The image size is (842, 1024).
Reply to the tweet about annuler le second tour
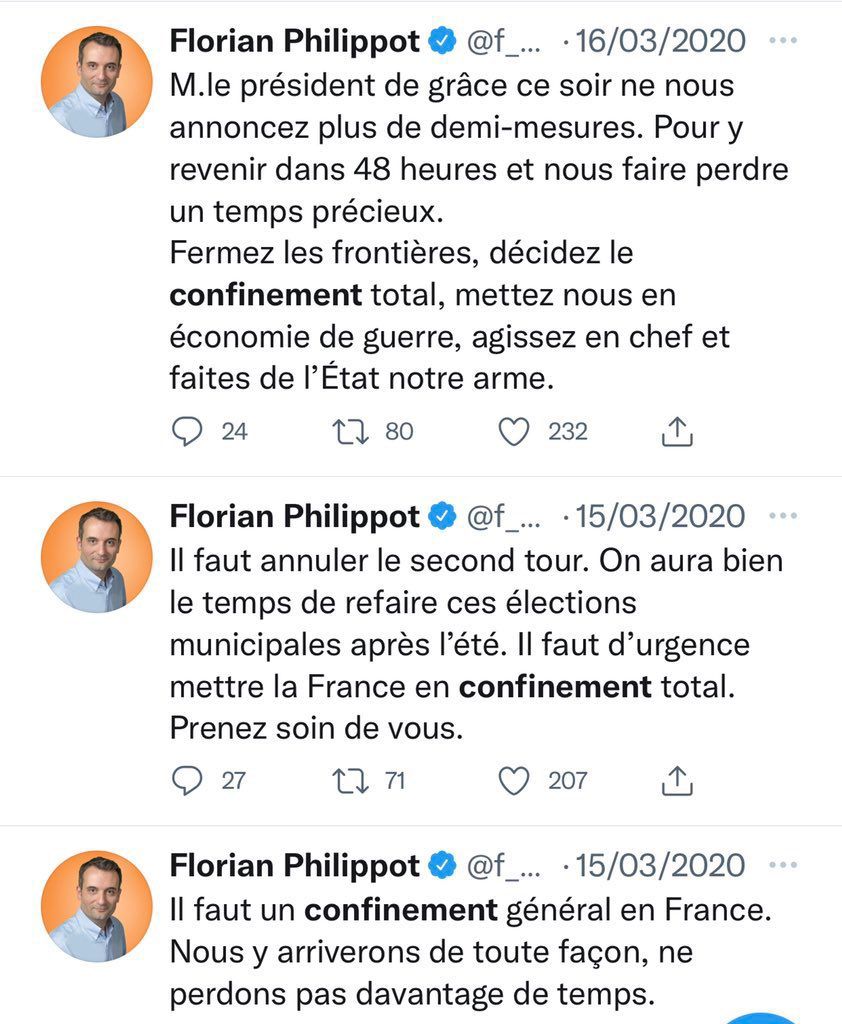[187, 780]
